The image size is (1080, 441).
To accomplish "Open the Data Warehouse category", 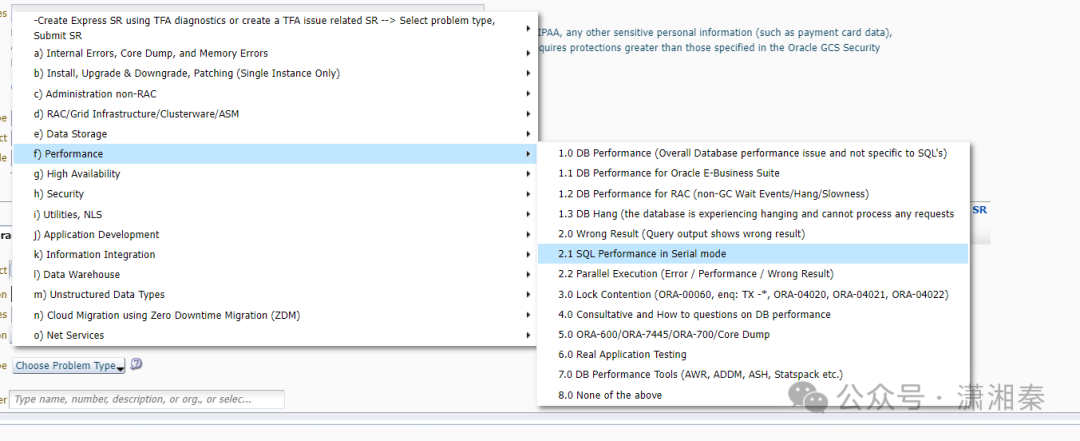I will (76, 274).
